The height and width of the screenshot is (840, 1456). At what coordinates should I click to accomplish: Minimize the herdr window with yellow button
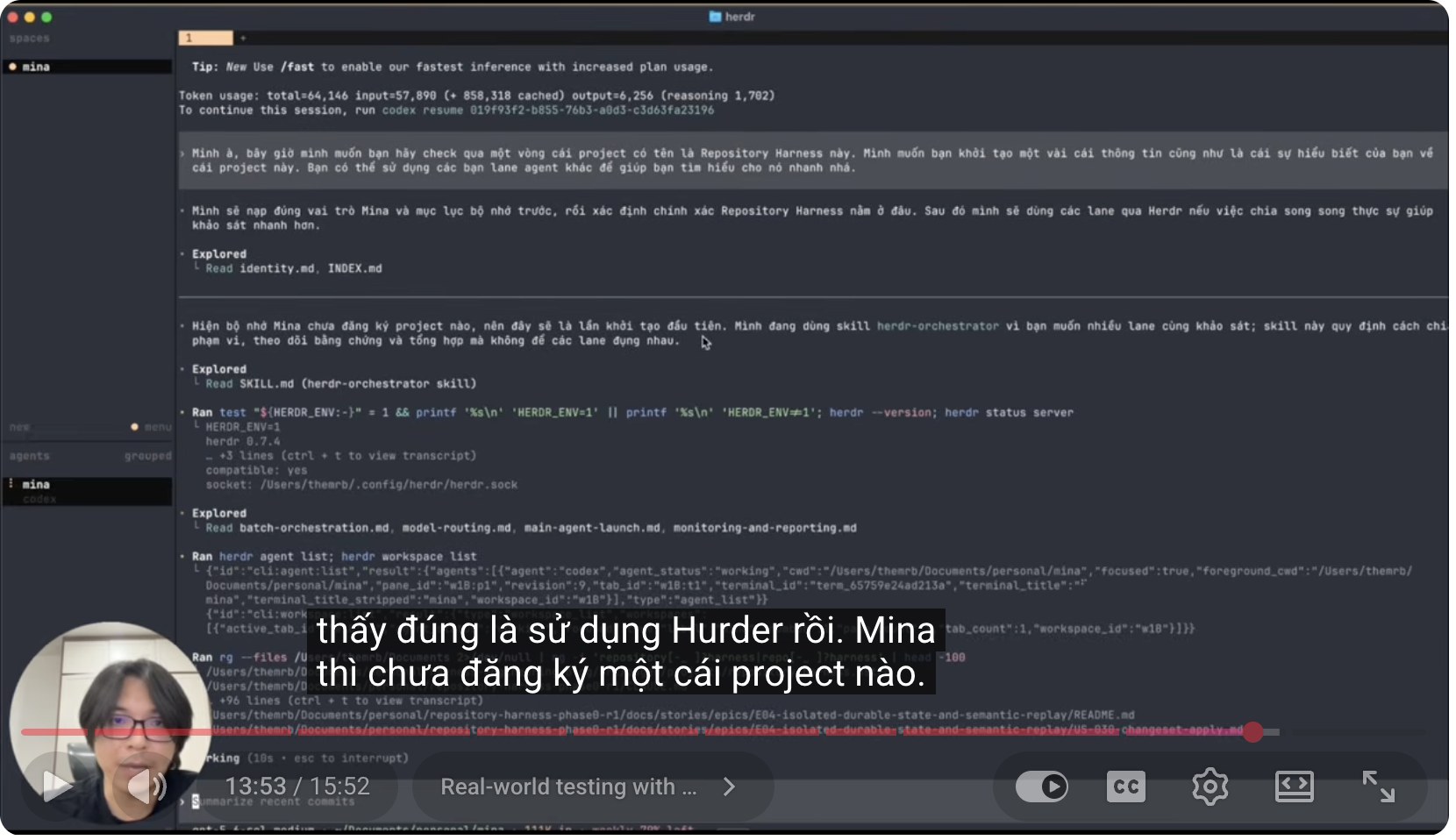coord(29,17)
